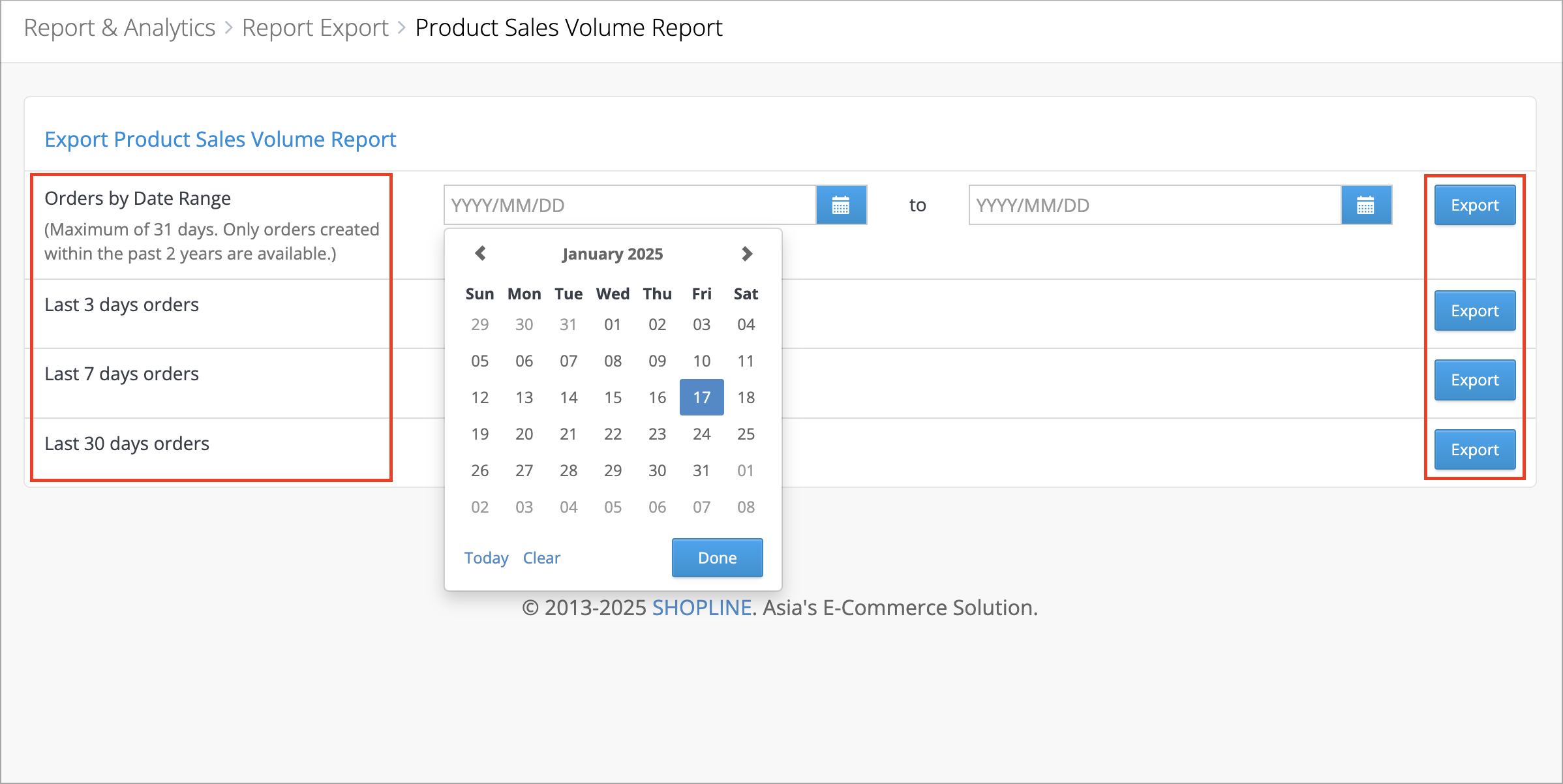Export Last 7 days orders report

[1474, 380]
